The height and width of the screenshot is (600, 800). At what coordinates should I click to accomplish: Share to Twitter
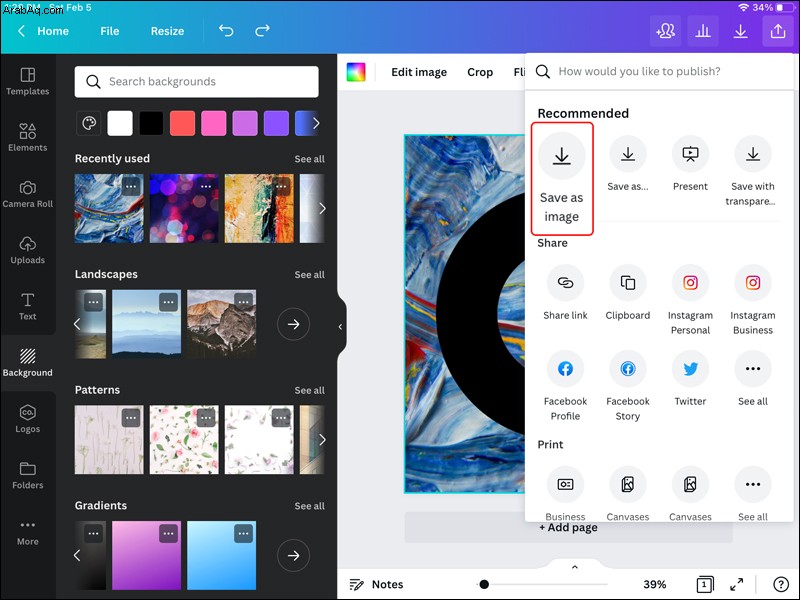[690, 379]
